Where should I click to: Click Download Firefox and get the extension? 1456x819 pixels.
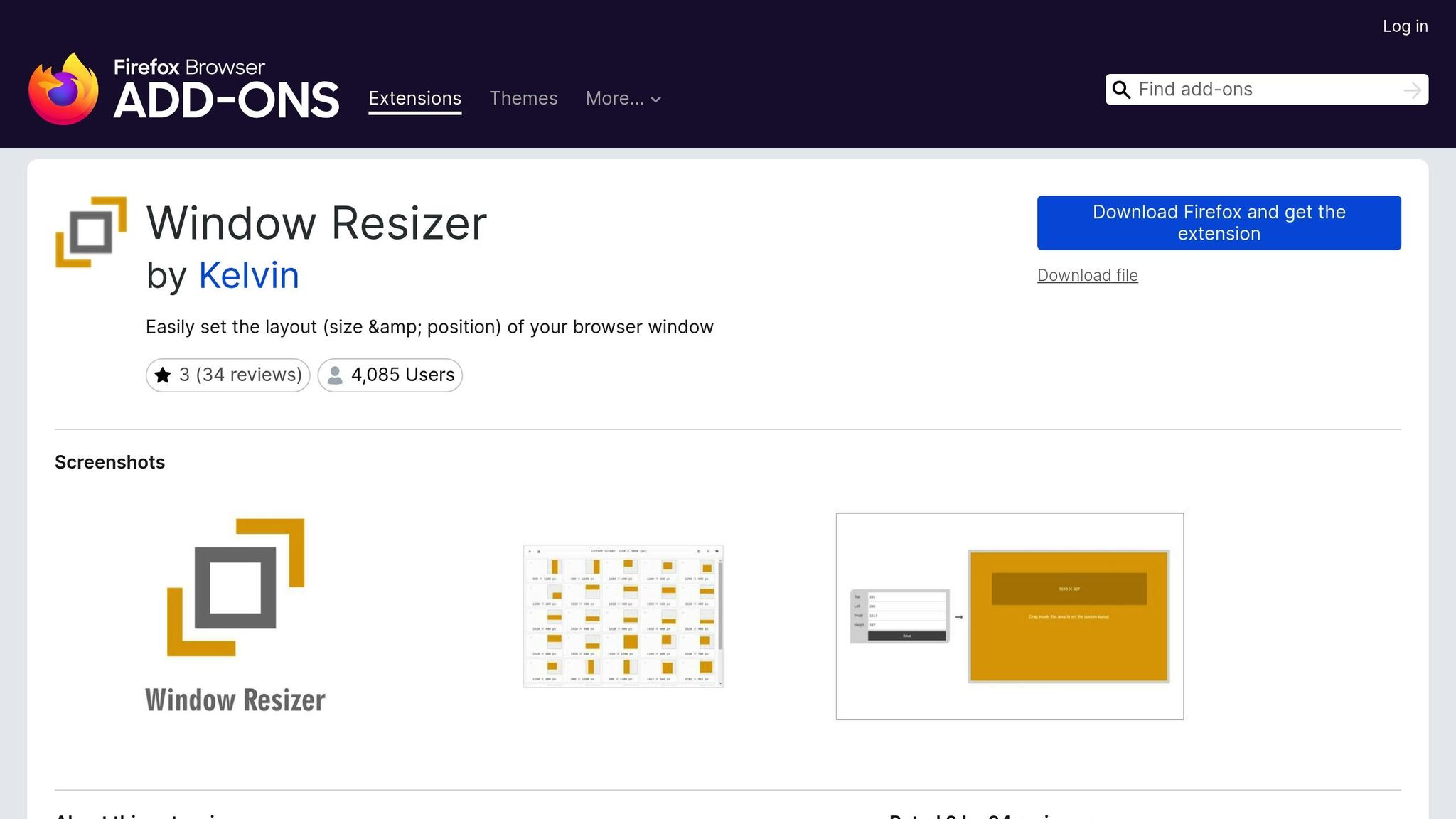click(1218, 223)
